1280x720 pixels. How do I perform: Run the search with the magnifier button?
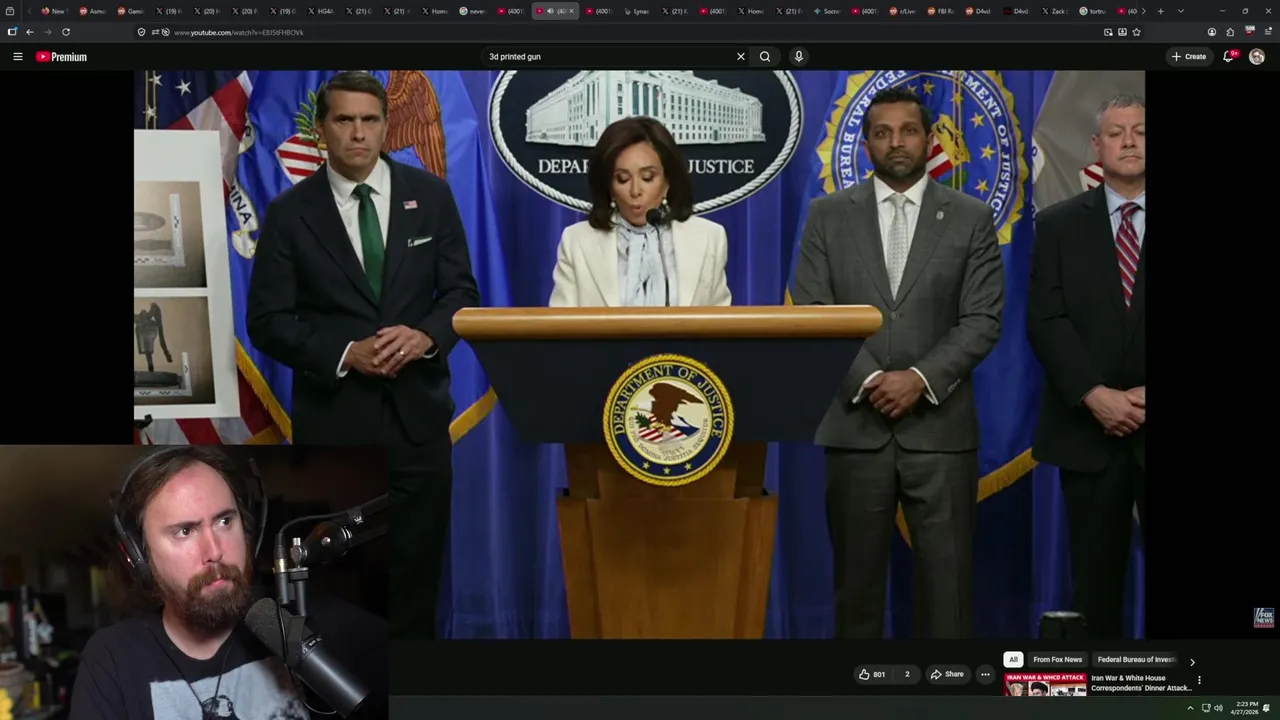pos(765,57)
